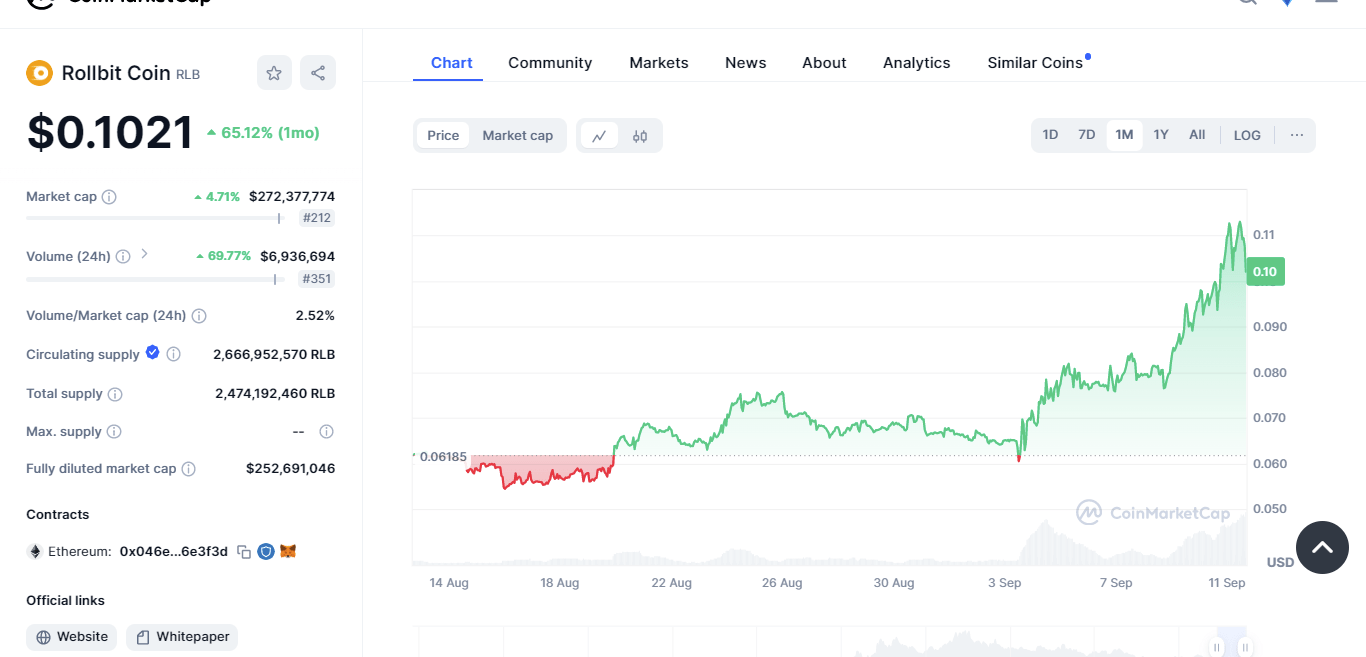Screen dimensions: 1366x657
Task: Open the Markets tab
Action: [x=659, y=63]
